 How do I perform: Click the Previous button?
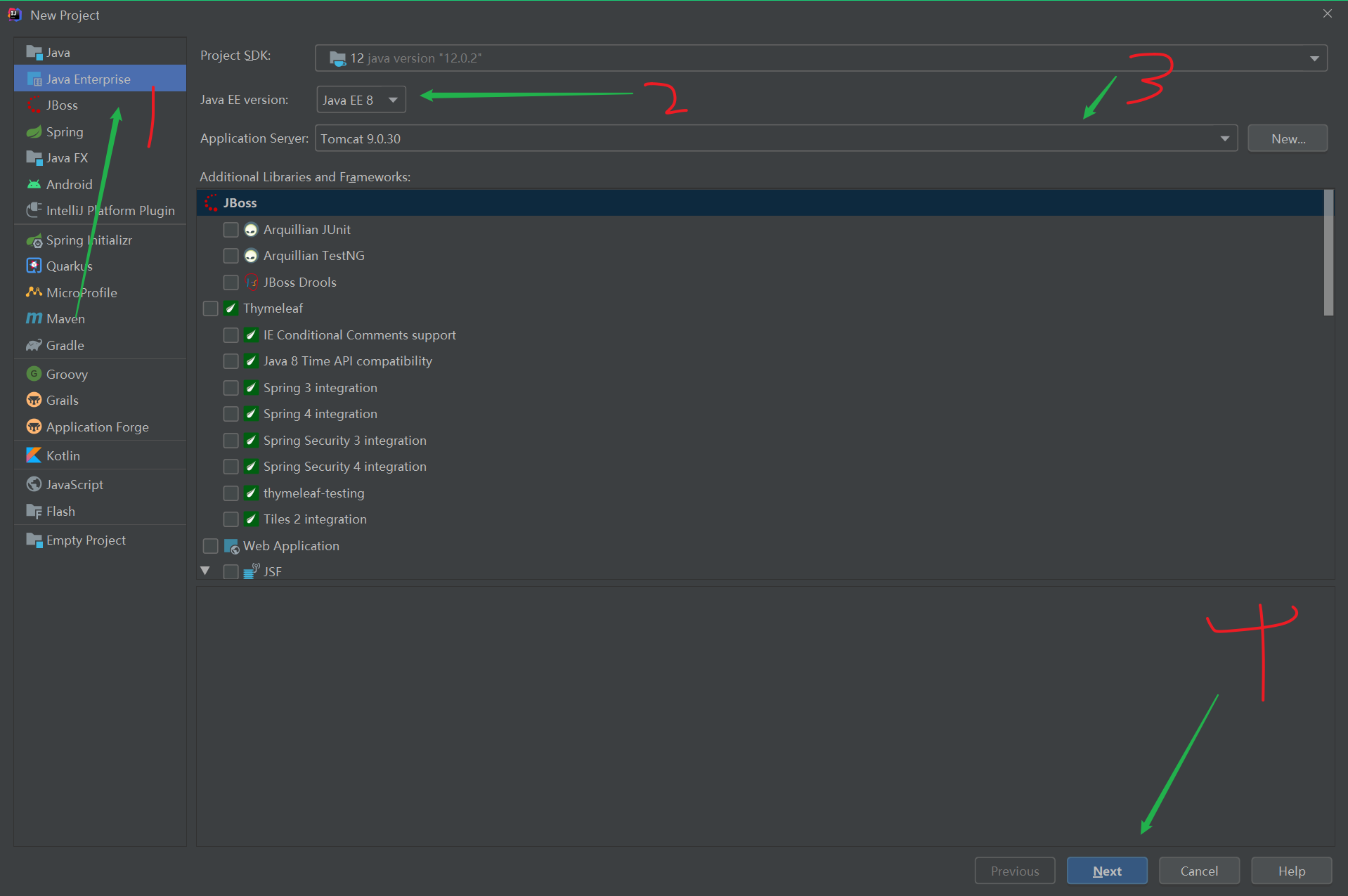pyautogui.click(x=1015, y=871)
